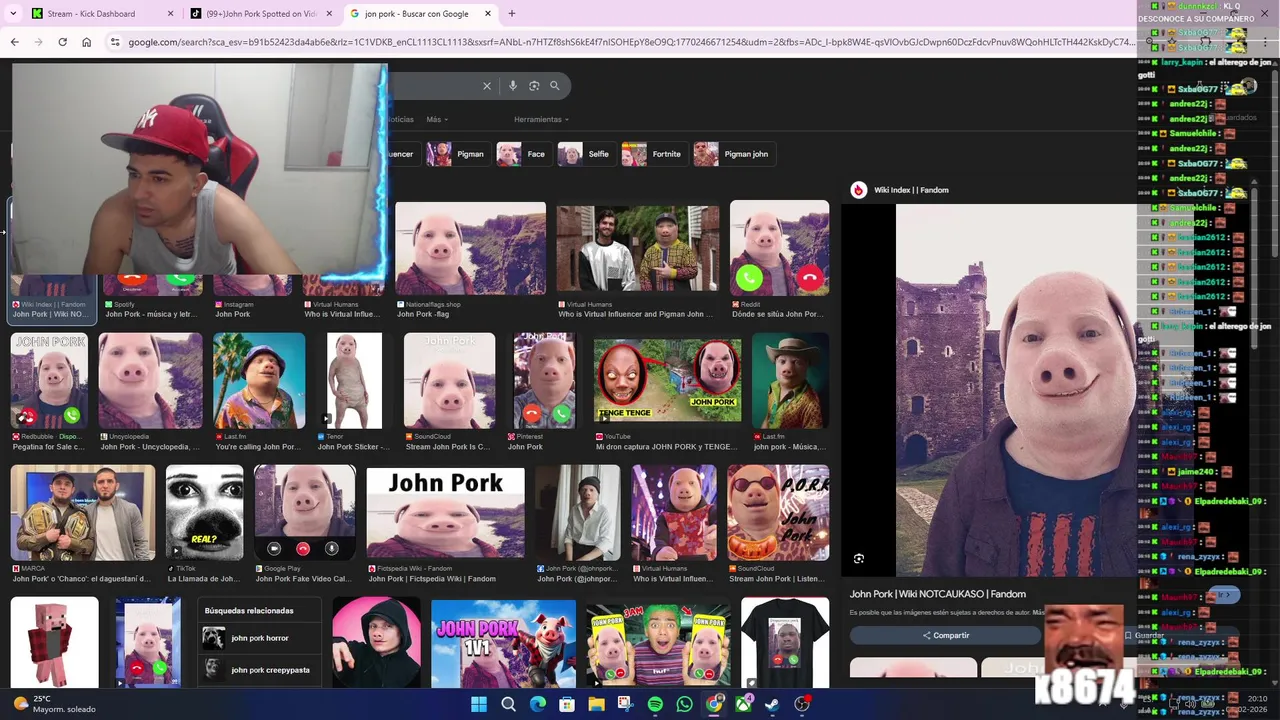1280x720 pixels.
Task: Open Snipping Tool from the taskbar
Action: point(626,704)
